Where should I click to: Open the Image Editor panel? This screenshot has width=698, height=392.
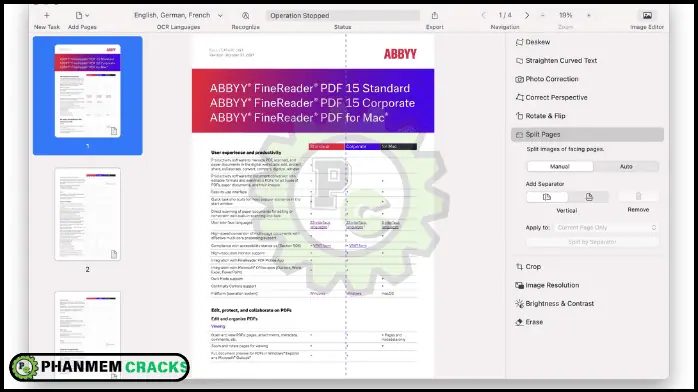tap(647, 15)
